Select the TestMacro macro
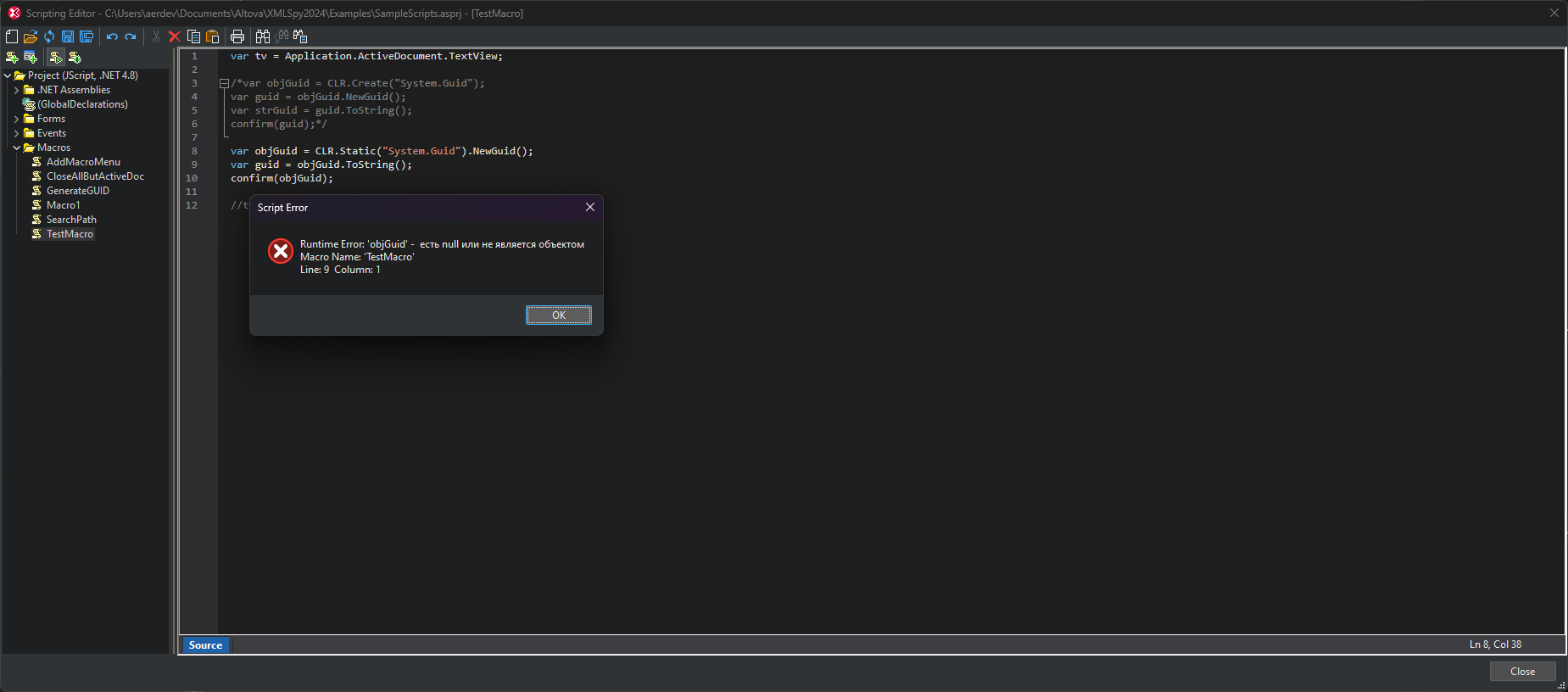Screen dimensions: 1568x692 click(x=70, y=234)
